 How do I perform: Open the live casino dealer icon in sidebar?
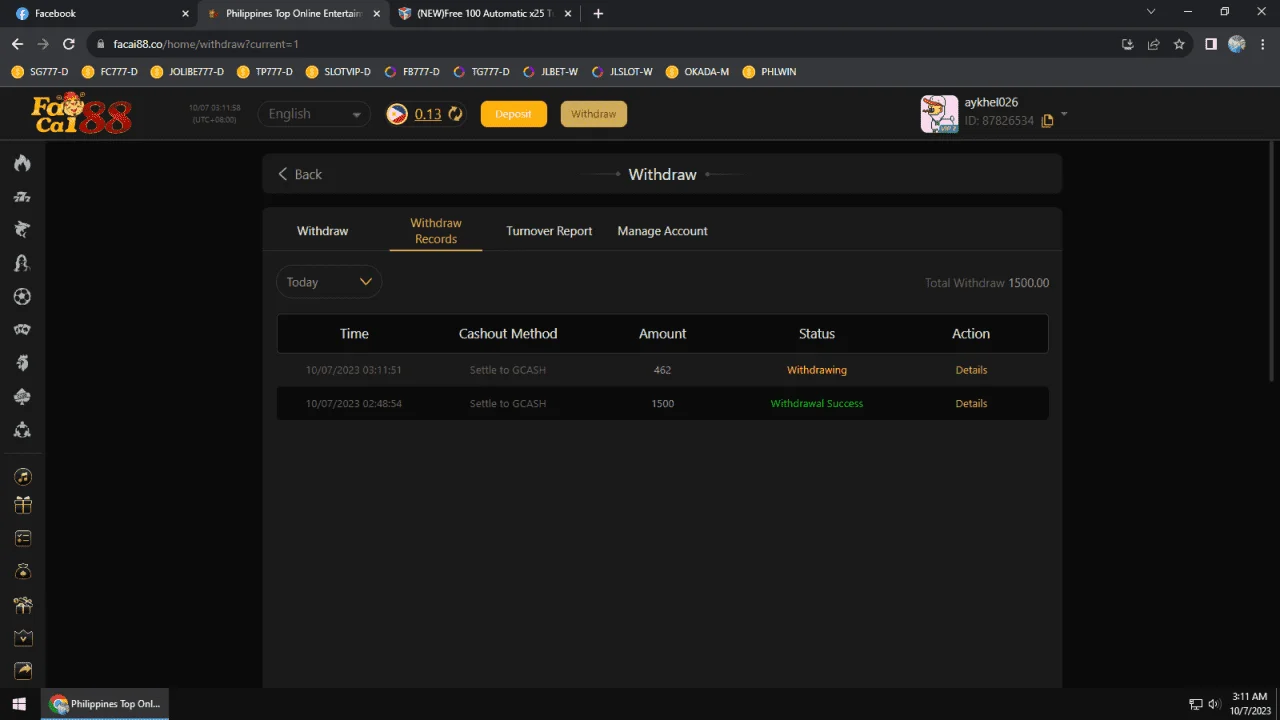[x=22, y=263]
